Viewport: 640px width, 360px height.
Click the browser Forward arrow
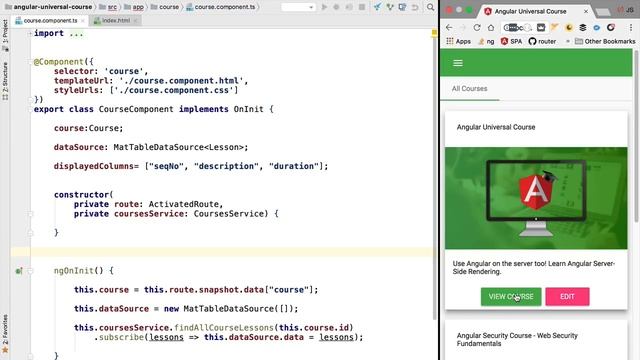463,27
